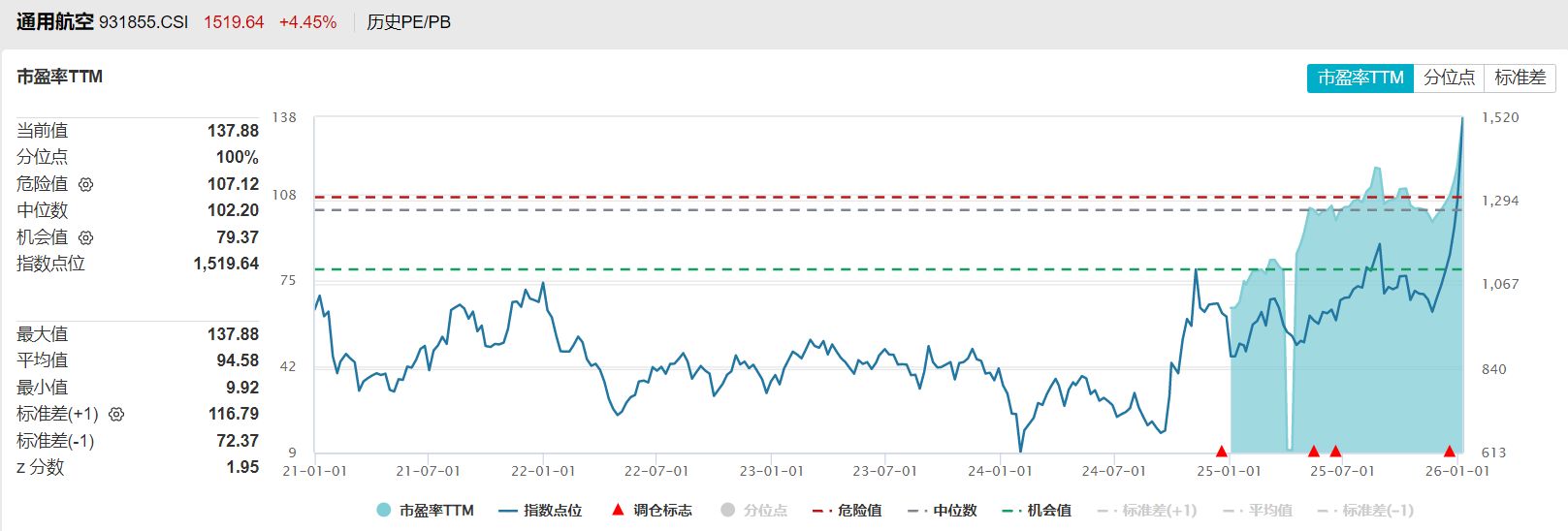Toggle the 指数点位 line in the legend

click(540, 510)
